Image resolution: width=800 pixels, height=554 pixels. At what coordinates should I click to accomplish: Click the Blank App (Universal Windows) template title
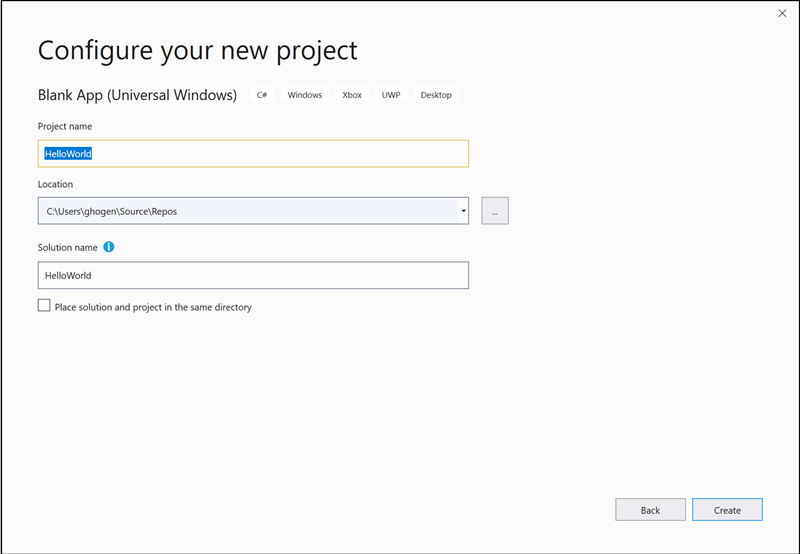point(137,95)
